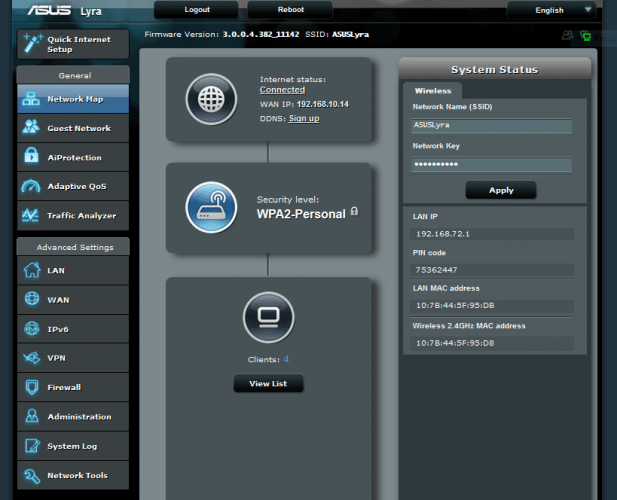Screen dimensions: 617x500
Task: Click the Clients monitor icon
Action: pyautogui.click(x=268, y=318)
